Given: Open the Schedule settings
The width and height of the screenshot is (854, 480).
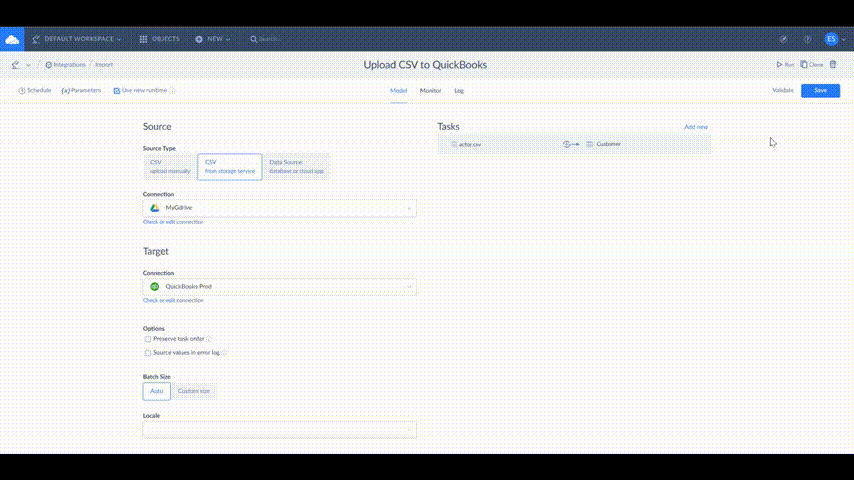Looking at the screenshot, I should tap(35, 90).
